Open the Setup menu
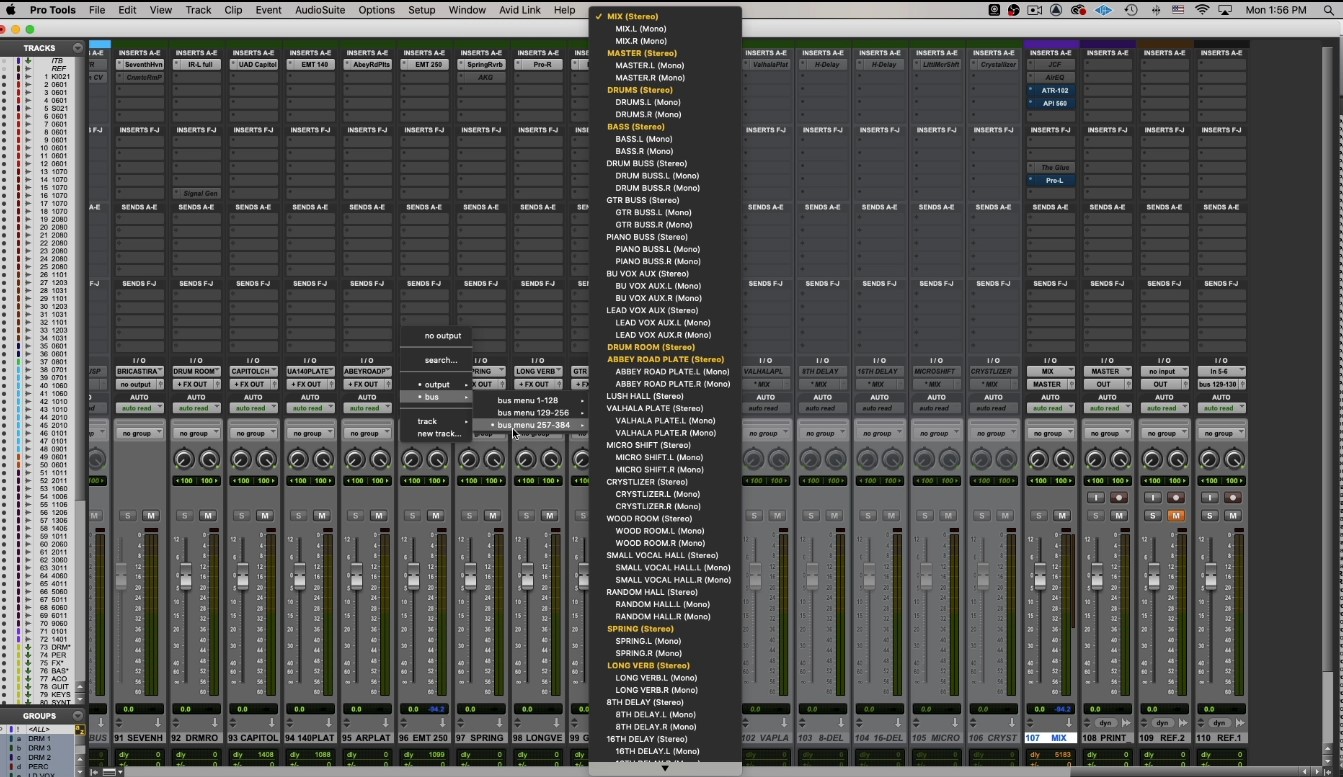The image size is (1343, 777). click(421, 10)
